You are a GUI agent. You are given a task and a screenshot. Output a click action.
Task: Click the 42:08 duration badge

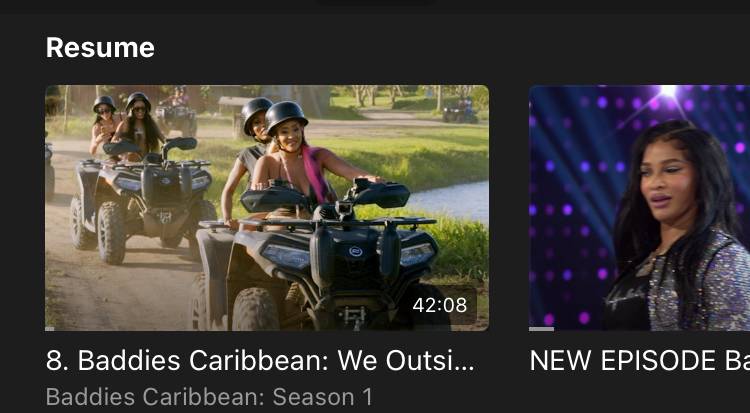440,305
